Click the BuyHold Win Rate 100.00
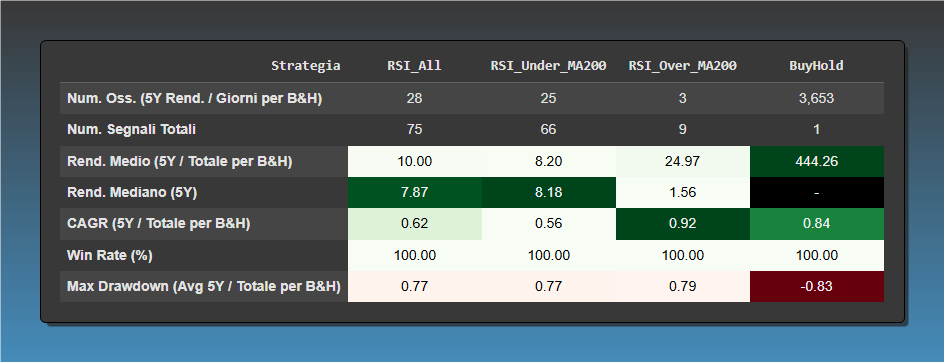 coord(817,255)
